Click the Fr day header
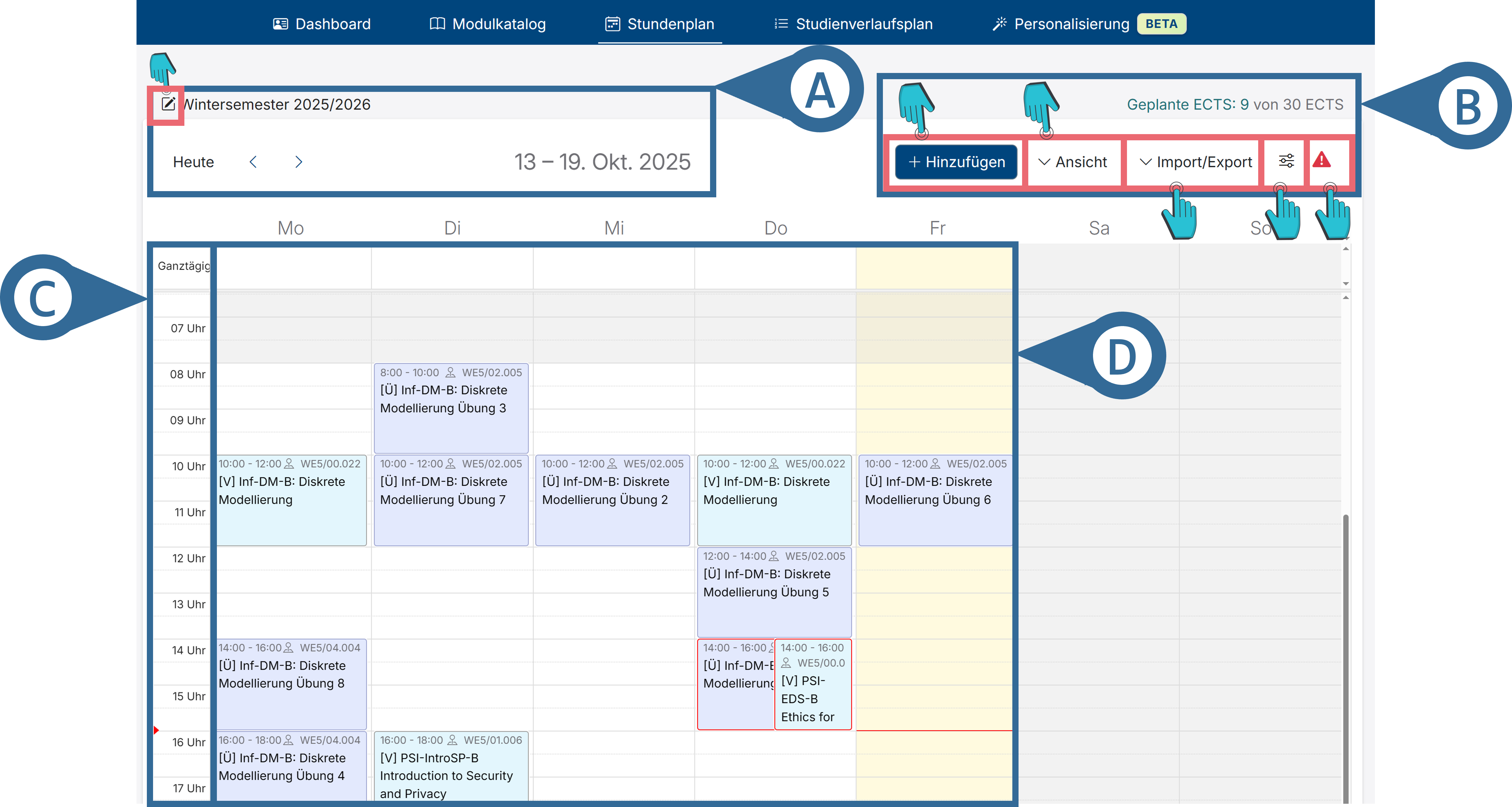The image size is (1512, 807). click(x=937, y=228)
